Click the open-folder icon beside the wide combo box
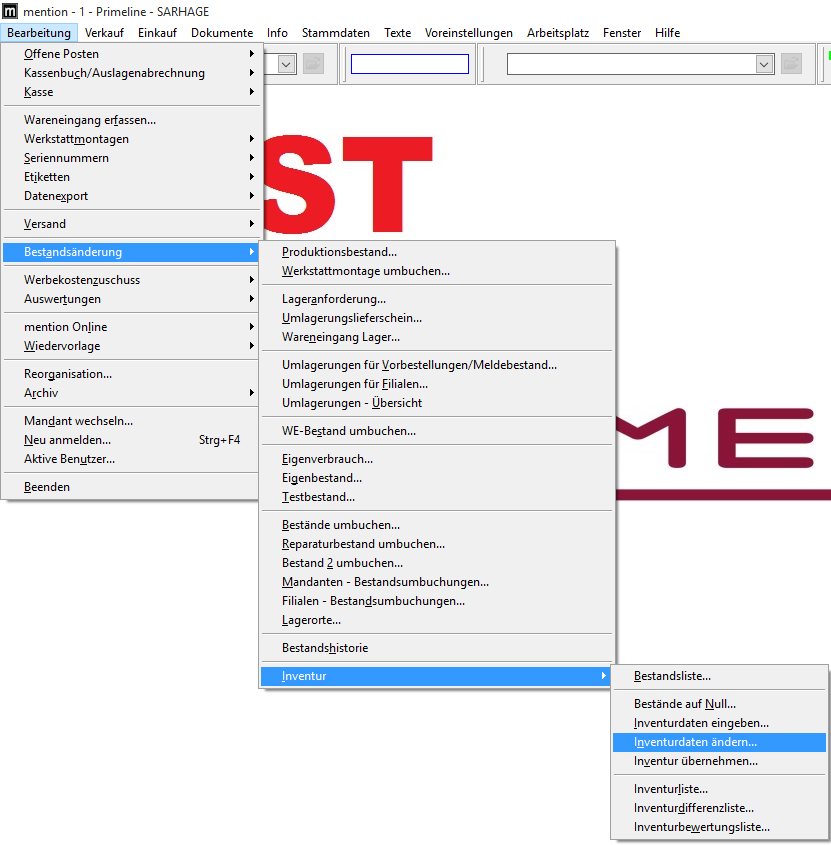This screenshot has height=845, width=831. coord(791,63)
